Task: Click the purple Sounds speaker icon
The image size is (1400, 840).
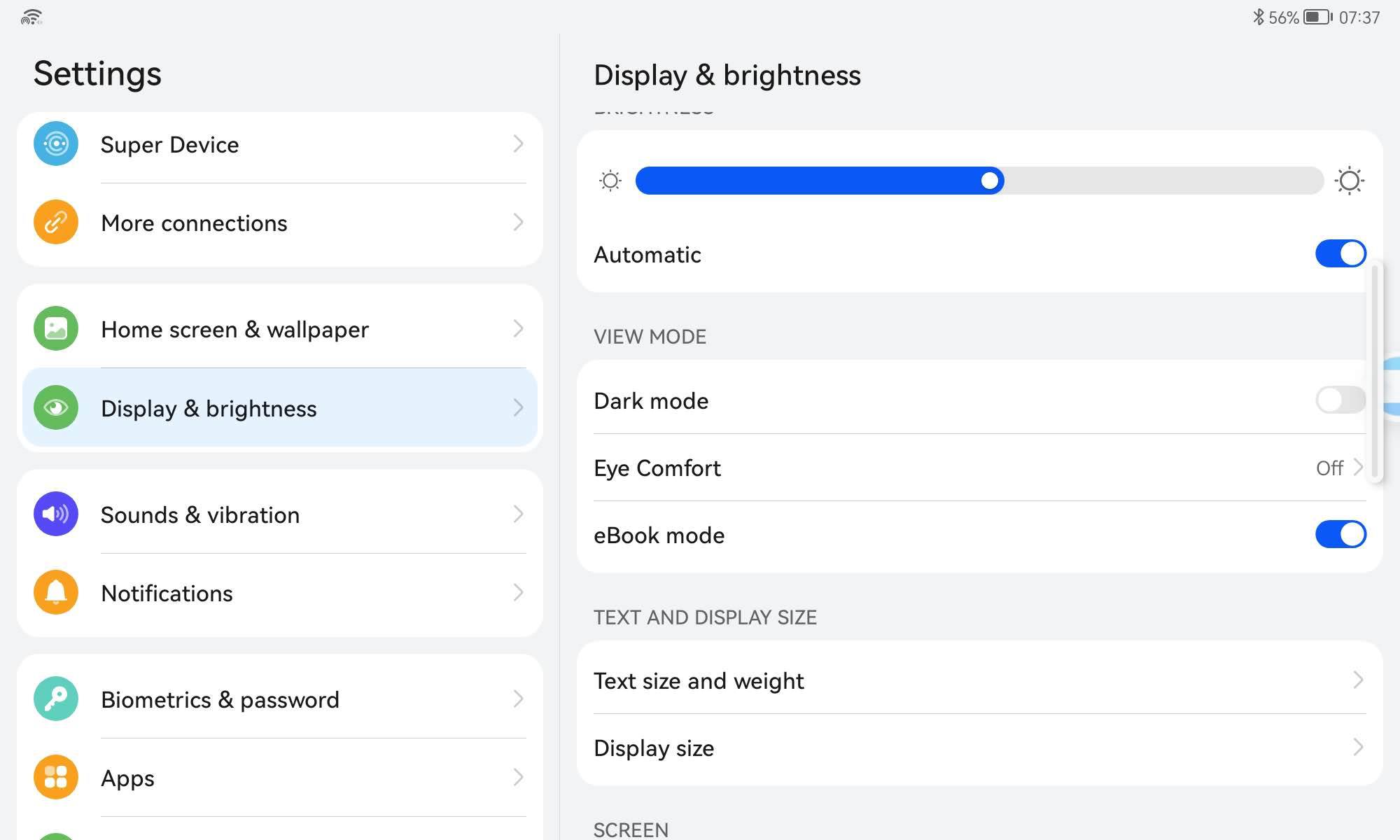Action: pos(56,514)
